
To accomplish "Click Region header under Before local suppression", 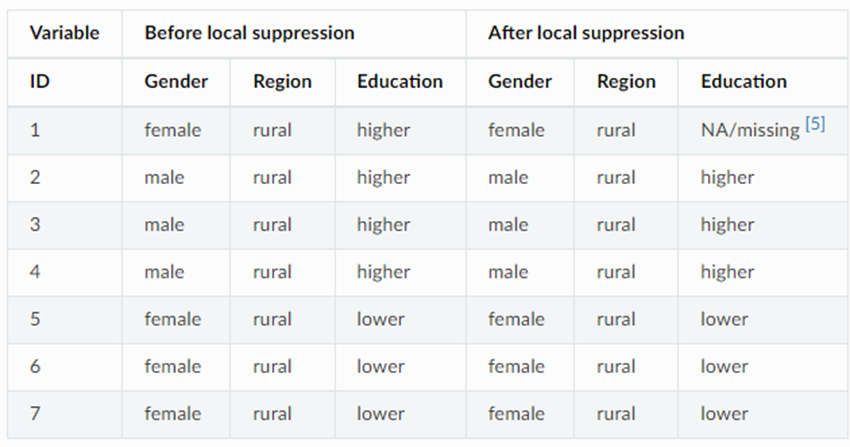I will point(281,82).
